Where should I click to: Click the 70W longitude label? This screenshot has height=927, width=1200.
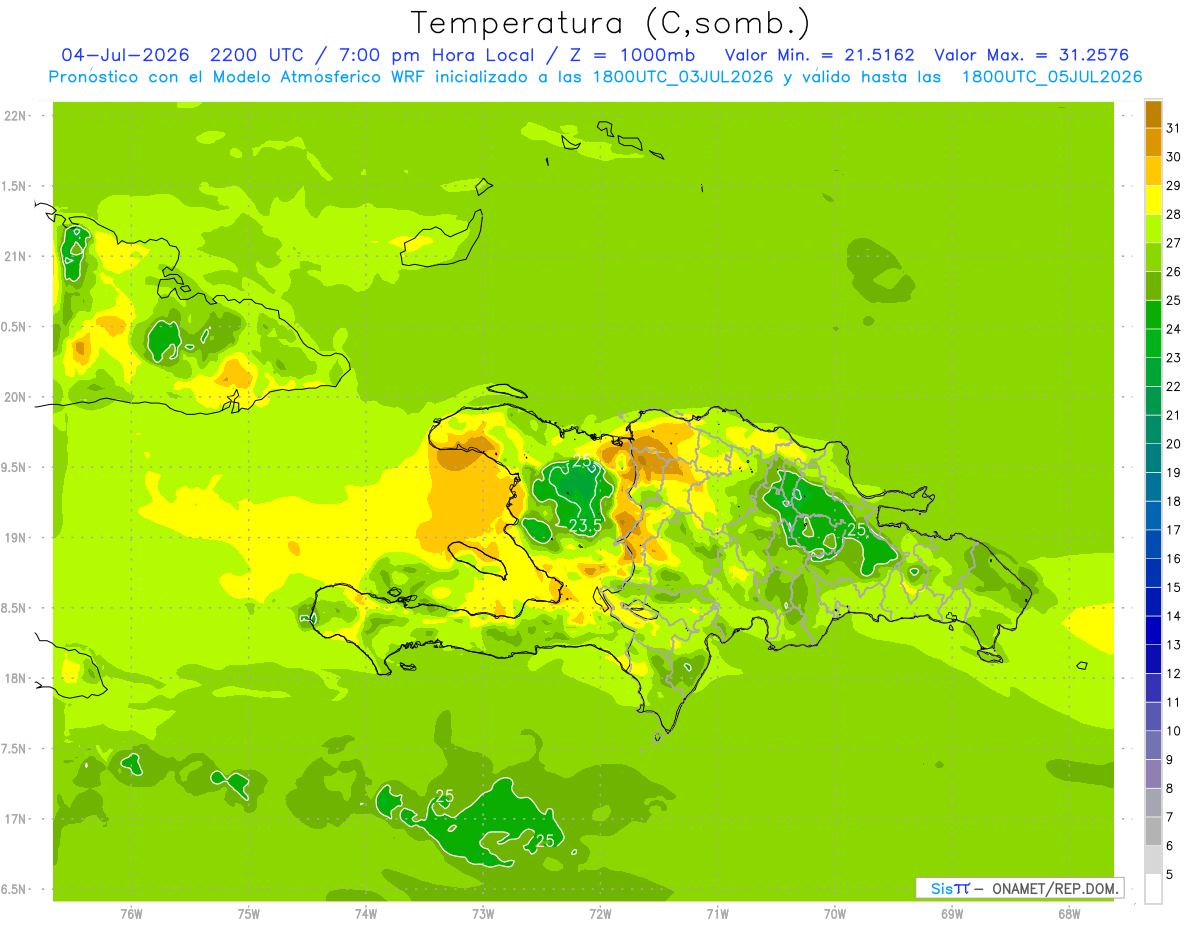[835, 913]
